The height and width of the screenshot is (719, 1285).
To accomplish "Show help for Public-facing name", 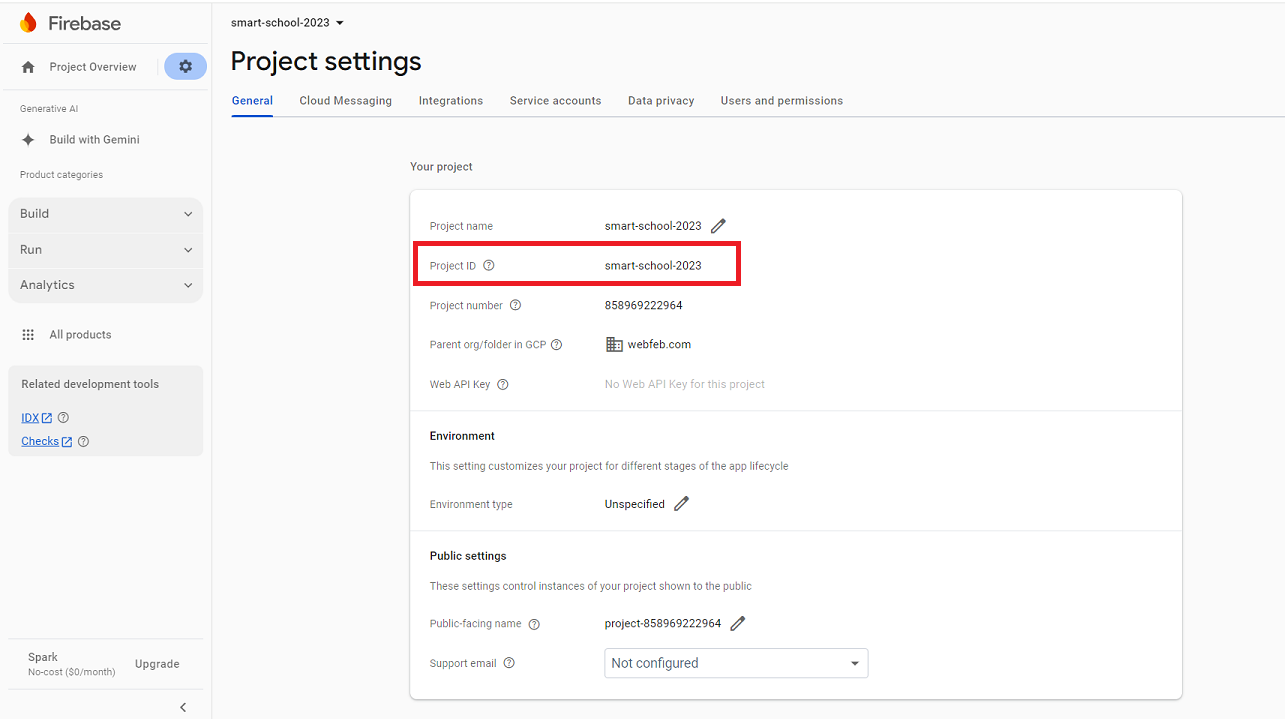I will (534, 624).
